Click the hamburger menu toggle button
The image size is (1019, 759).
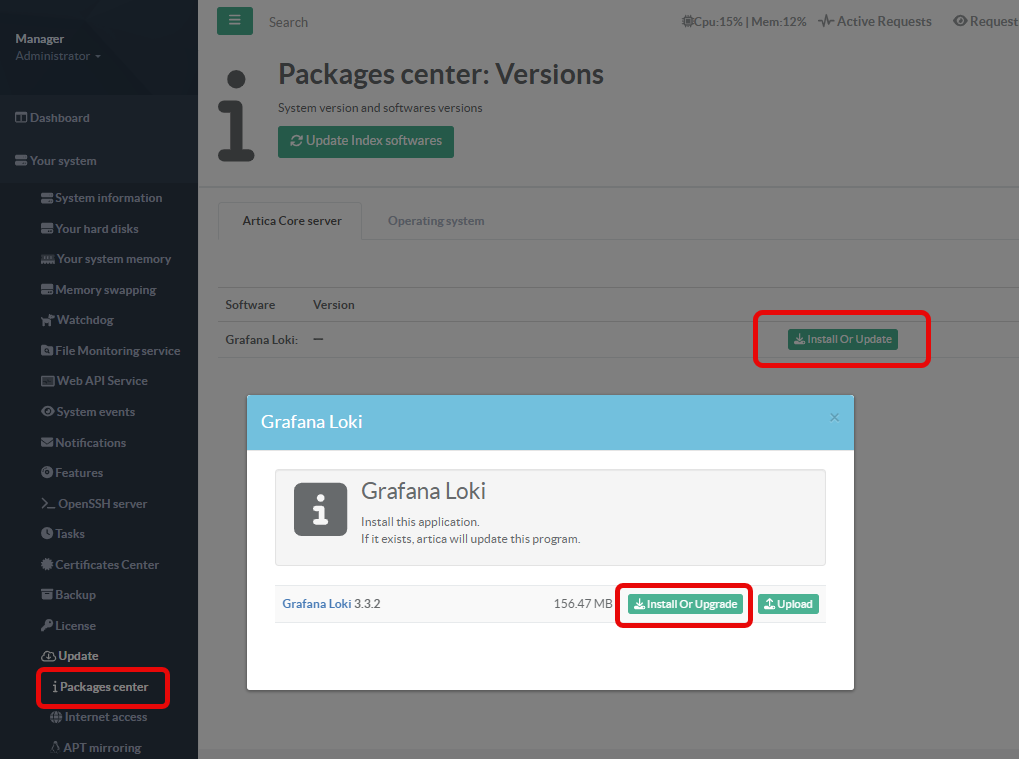coord(235,21)
